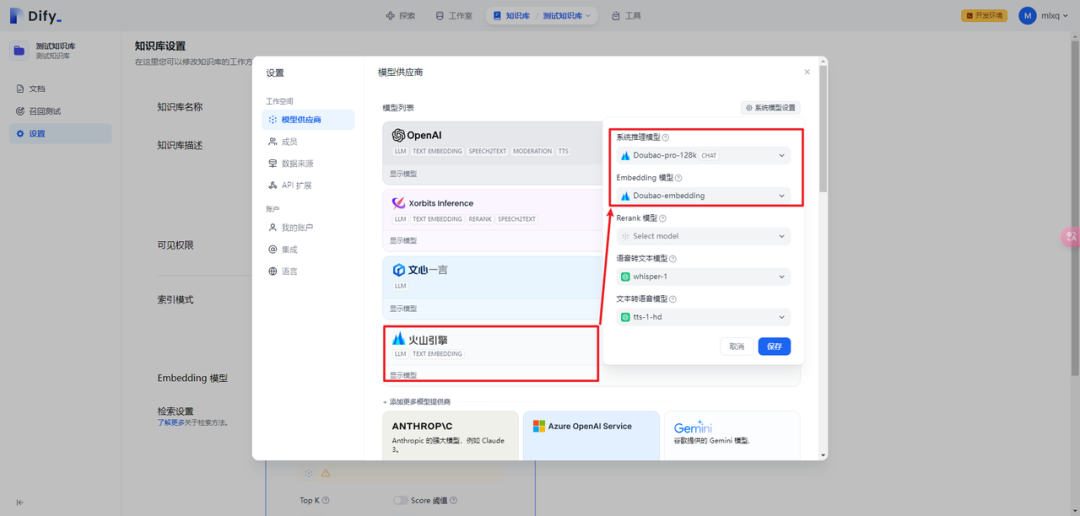Toggle the Score 阈值 switch

400,501
